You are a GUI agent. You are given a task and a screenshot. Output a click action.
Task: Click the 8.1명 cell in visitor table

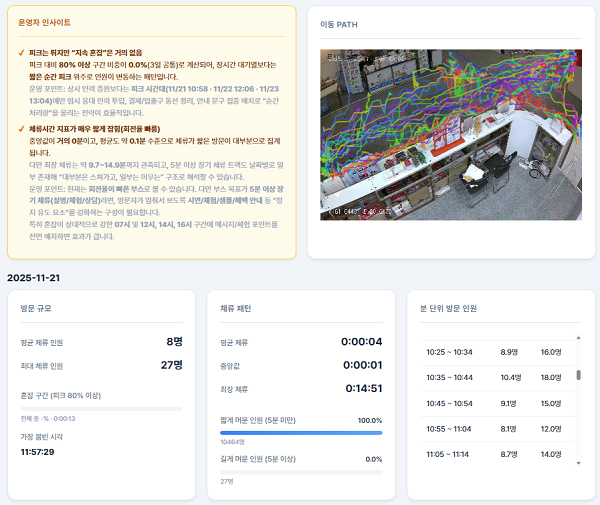click(x=508, y=429)
